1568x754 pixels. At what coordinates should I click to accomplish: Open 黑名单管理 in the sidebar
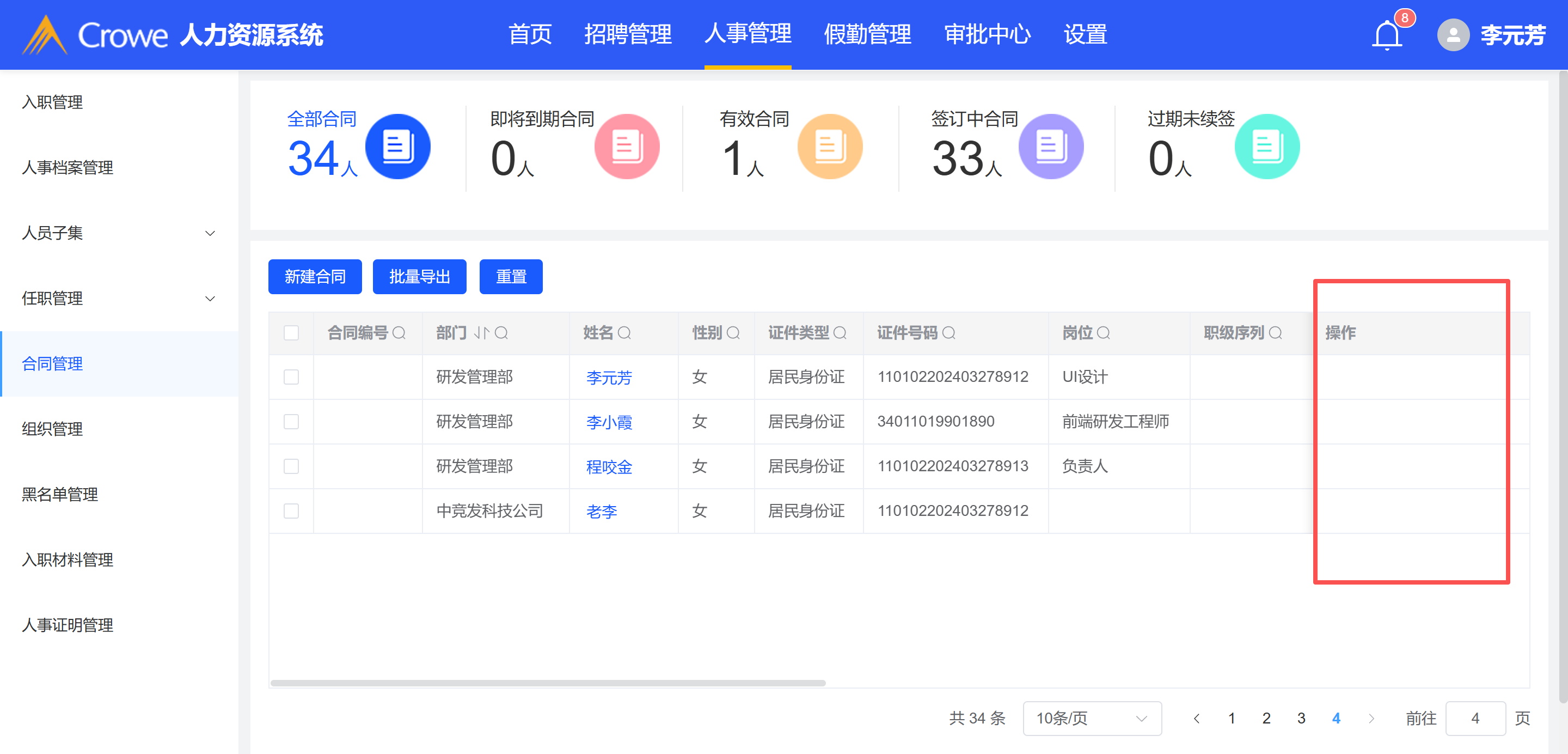click(60, 495)
